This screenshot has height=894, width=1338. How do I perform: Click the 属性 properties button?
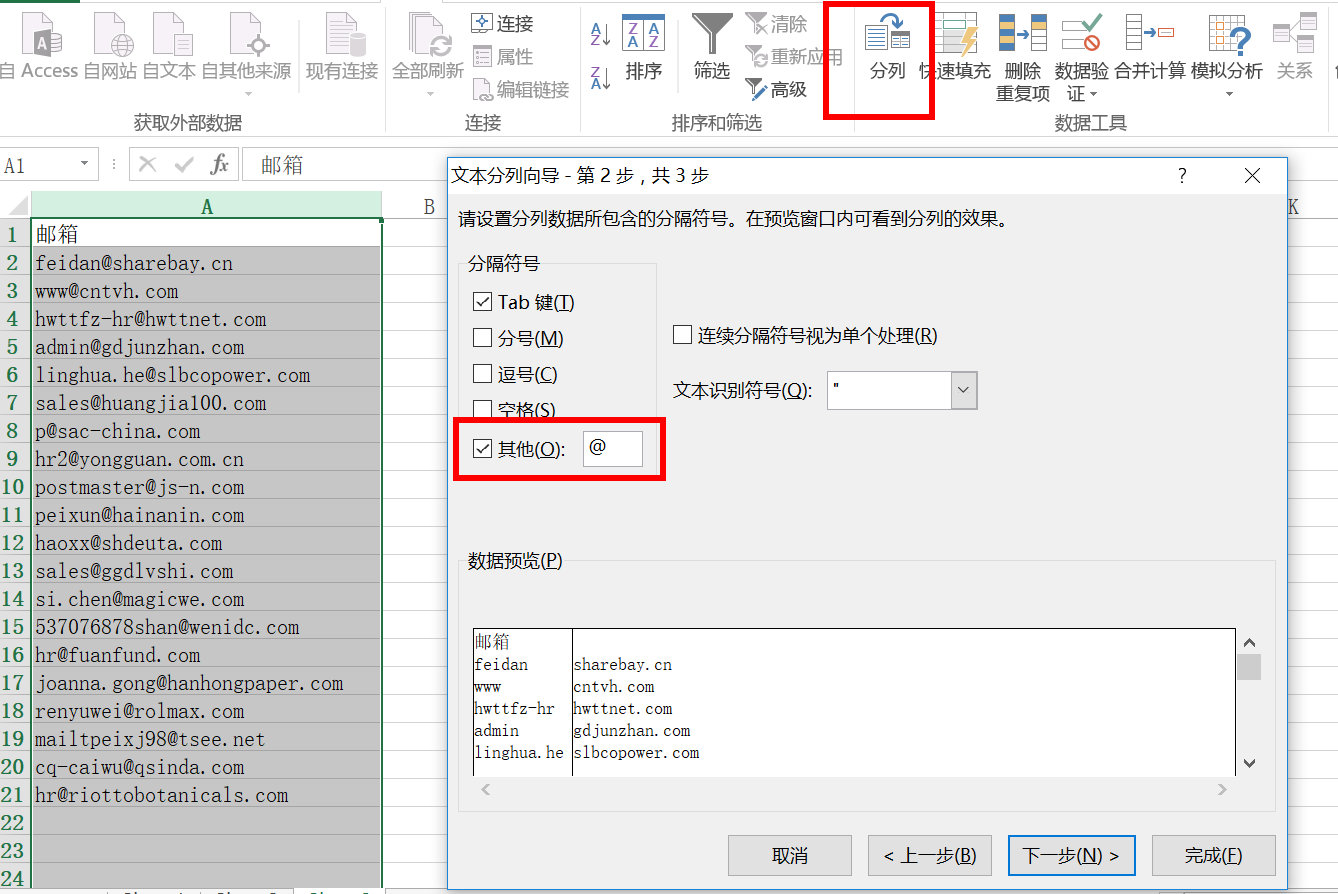pyautogui.click(x=503, y=57)
